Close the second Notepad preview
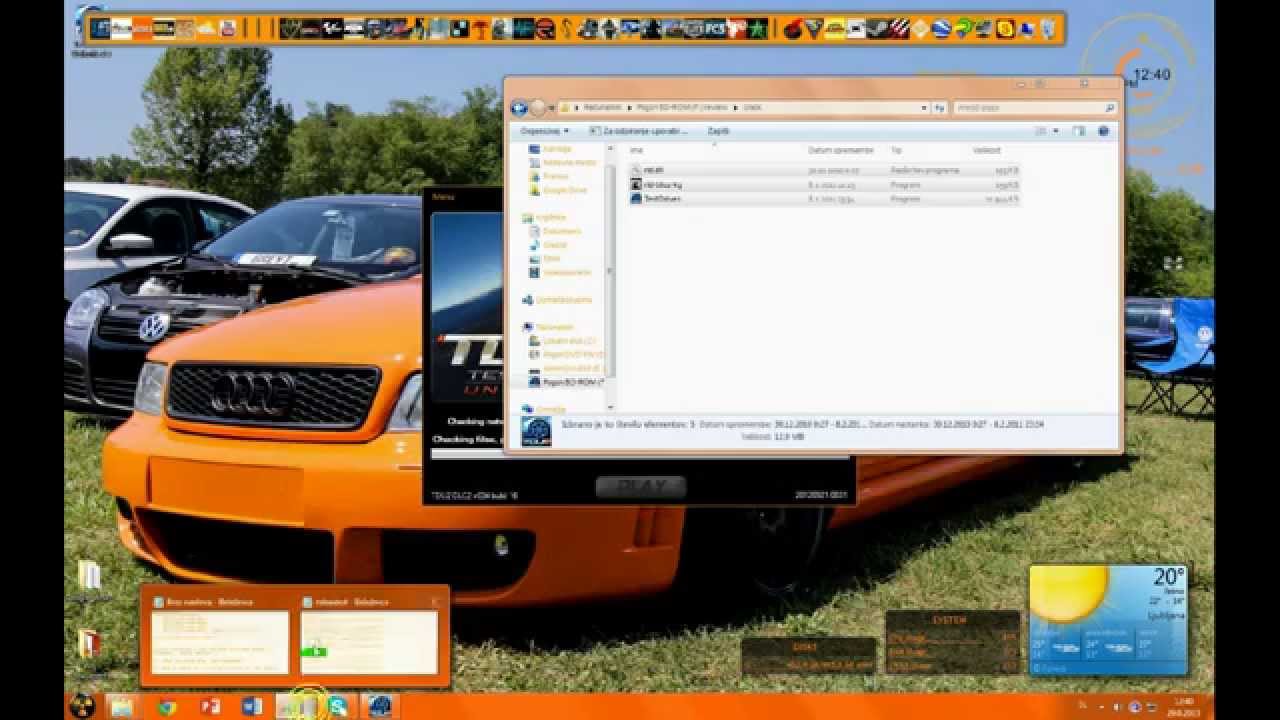1280x720 pixels. 434,602
